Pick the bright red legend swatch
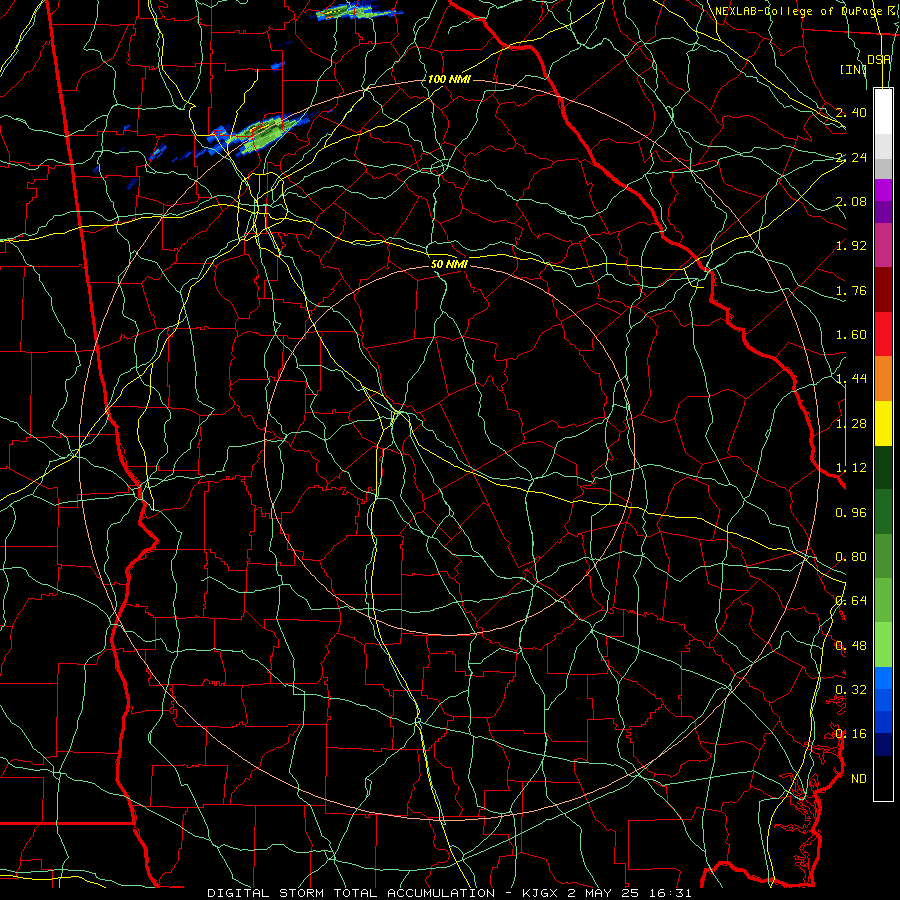This screenshot has height=900, width=900. (883, 334)
